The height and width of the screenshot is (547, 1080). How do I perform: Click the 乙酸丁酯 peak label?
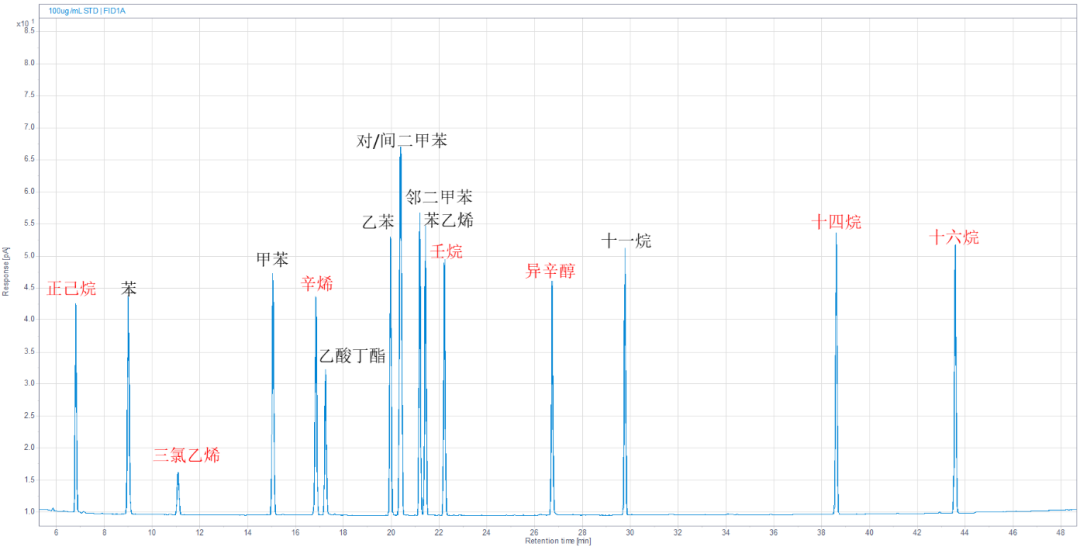(352, 356)
